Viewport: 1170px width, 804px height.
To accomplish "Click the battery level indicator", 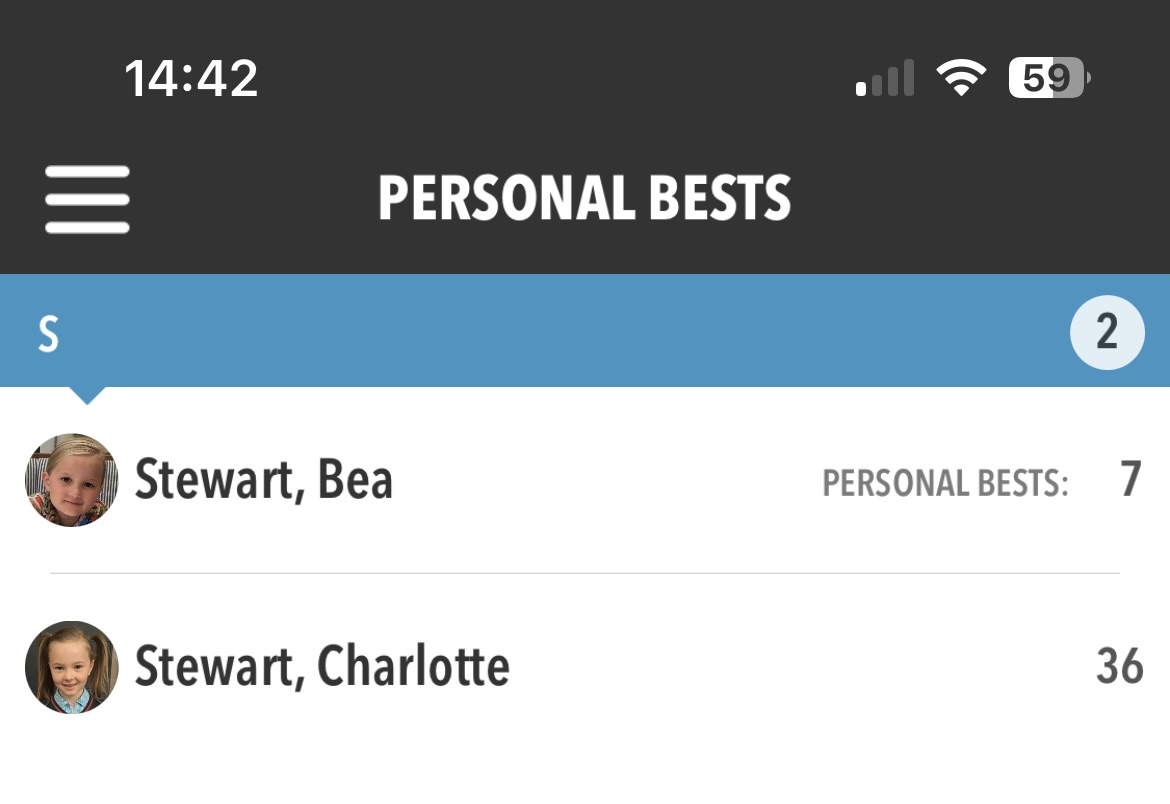I will 1048,78.
